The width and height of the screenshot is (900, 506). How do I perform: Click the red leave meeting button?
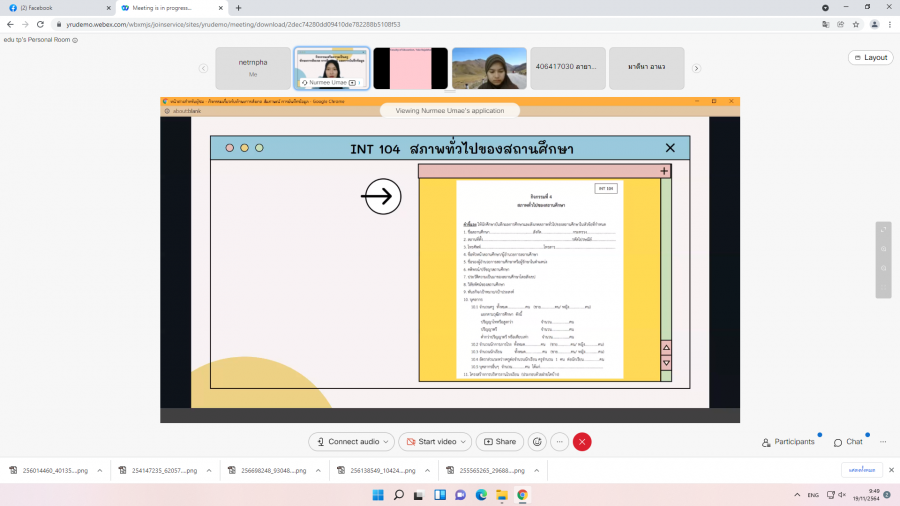(x=582, y=441)
